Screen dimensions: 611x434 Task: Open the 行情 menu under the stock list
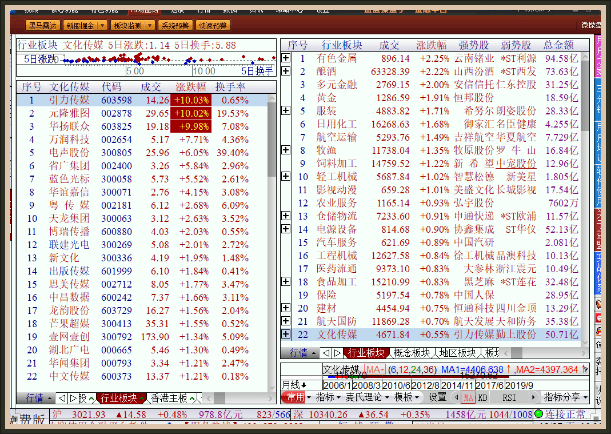click(38, 399)
